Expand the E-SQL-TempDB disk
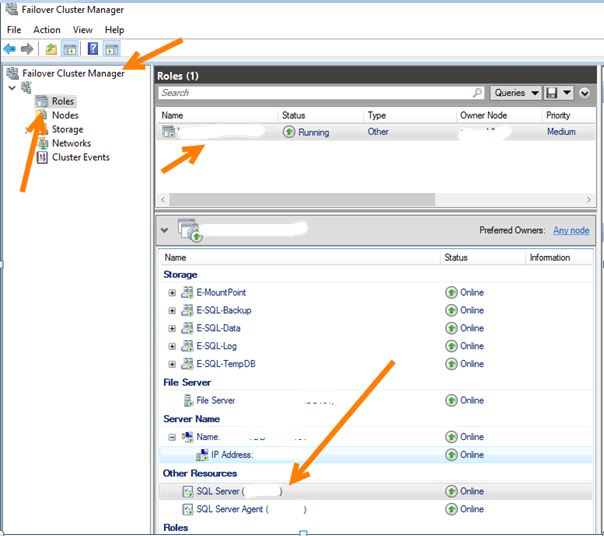The height and width of the screenshot is (536, 604). point(172,364)
